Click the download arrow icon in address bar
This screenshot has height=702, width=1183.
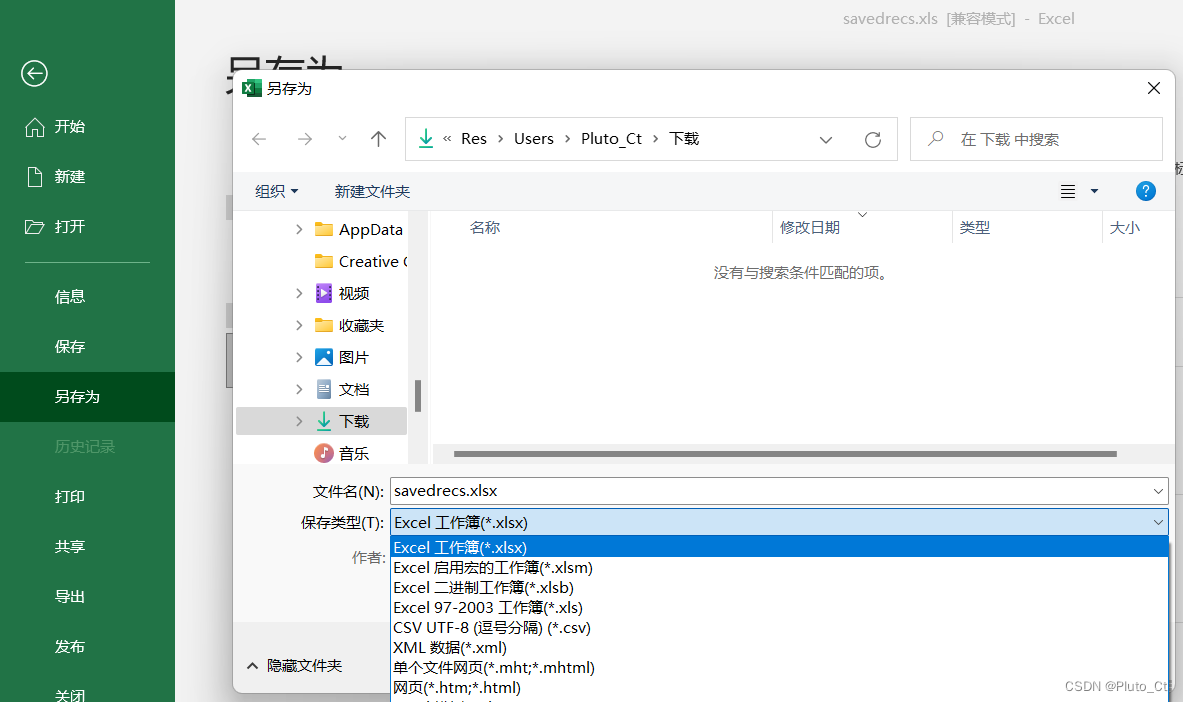point(426,138)
